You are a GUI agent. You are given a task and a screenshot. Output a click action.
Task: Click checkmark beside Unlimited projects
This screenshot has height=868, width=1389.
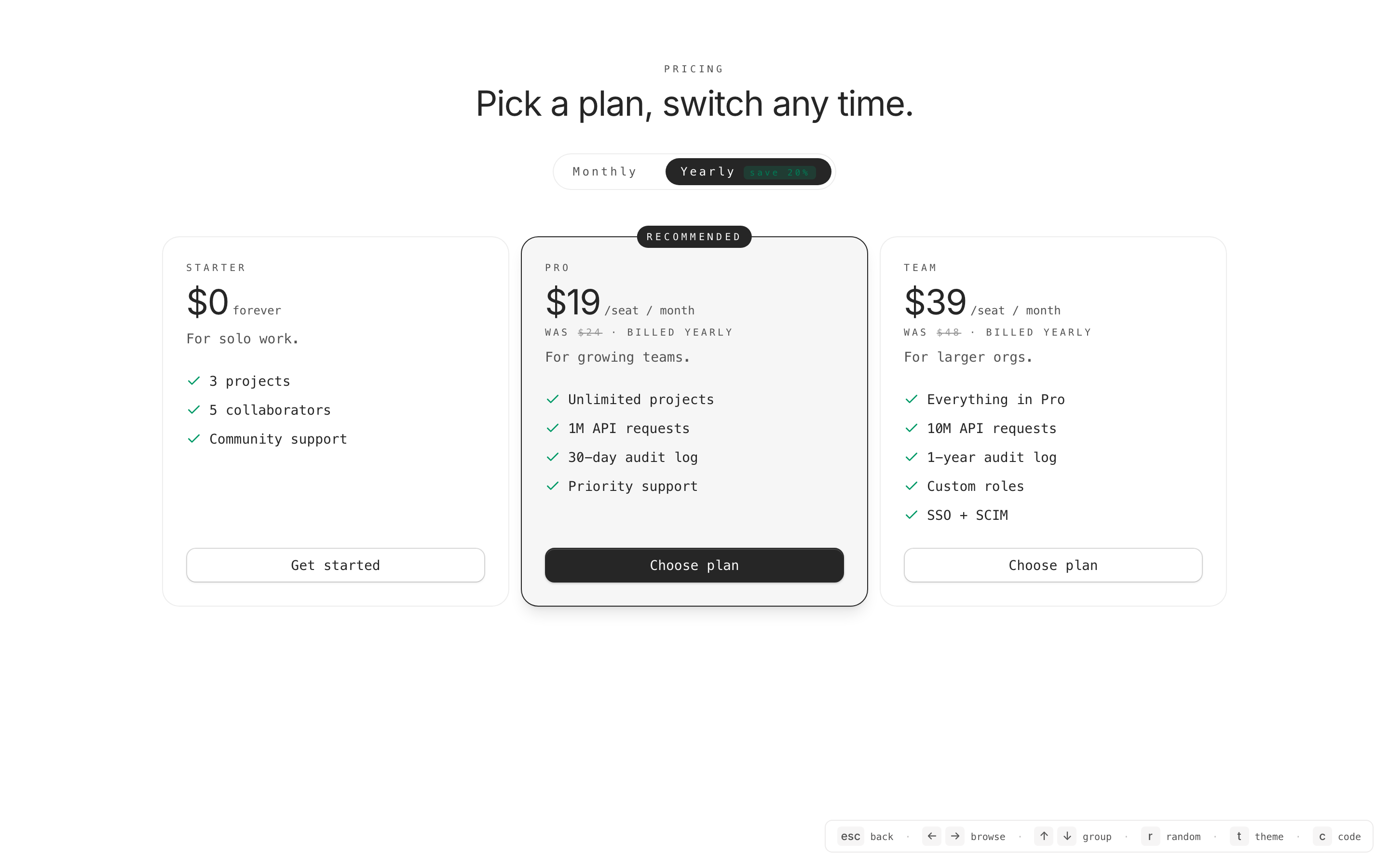(x=553, y=399)
